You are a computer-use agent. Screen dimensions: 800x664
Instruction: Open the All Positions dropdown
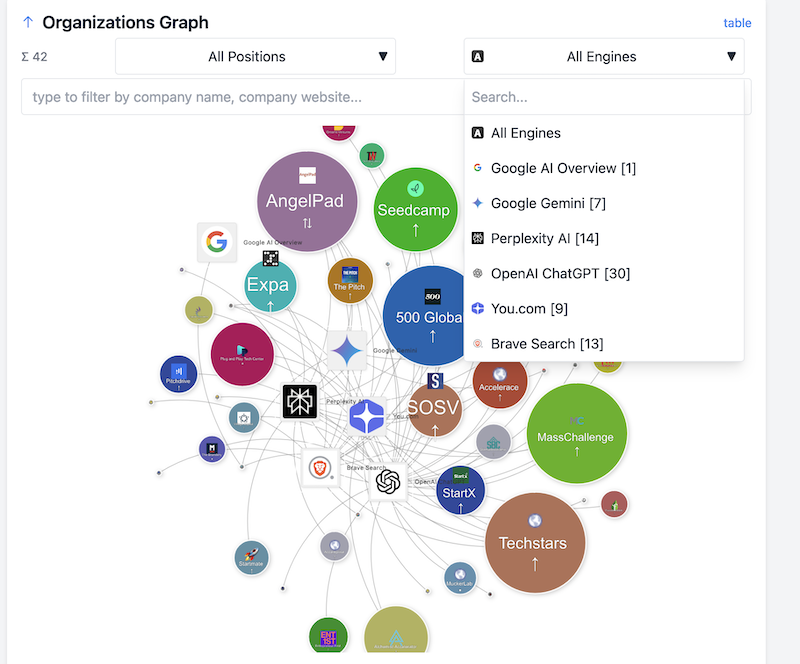pos(255,56)
